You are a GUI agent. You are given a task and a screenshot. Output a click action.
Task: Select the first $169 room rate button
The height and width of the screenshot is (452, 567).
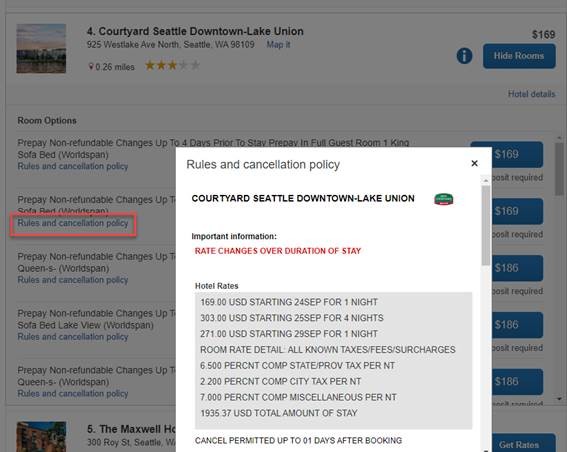tap(517, 154)
